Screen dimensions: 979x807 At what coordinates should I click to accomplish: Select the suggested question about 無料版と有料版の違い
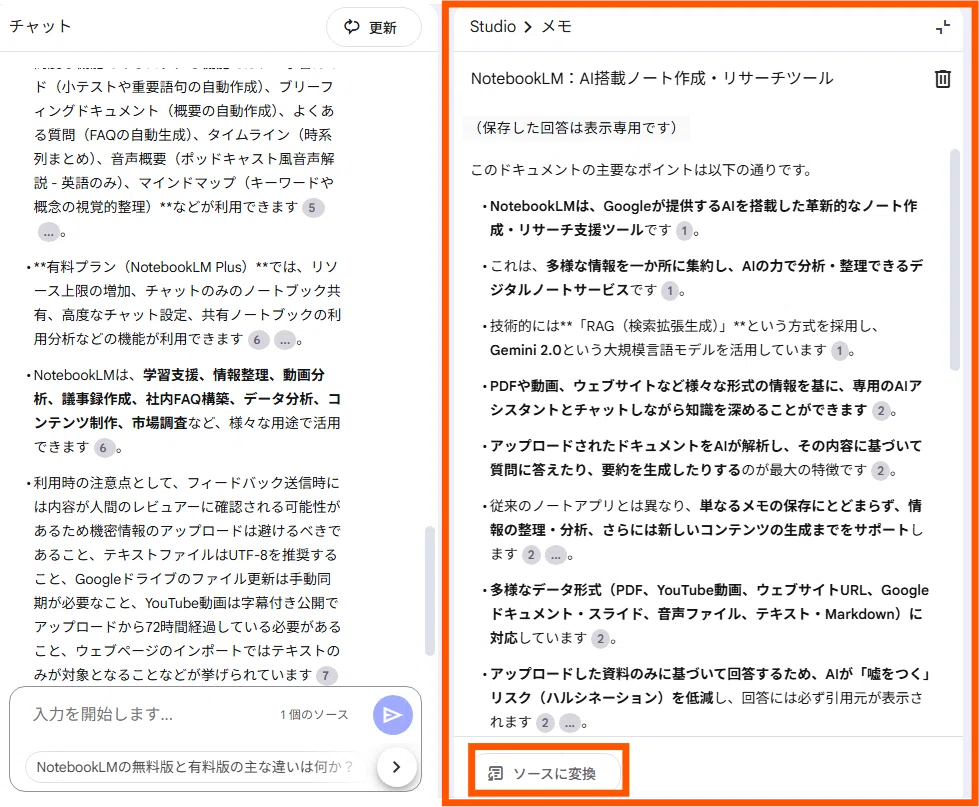point(195,767)
